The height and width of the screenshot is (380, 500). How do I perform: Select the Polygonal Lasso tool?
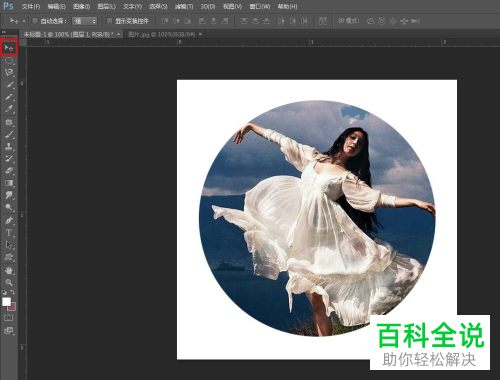[x=9, y=72]
